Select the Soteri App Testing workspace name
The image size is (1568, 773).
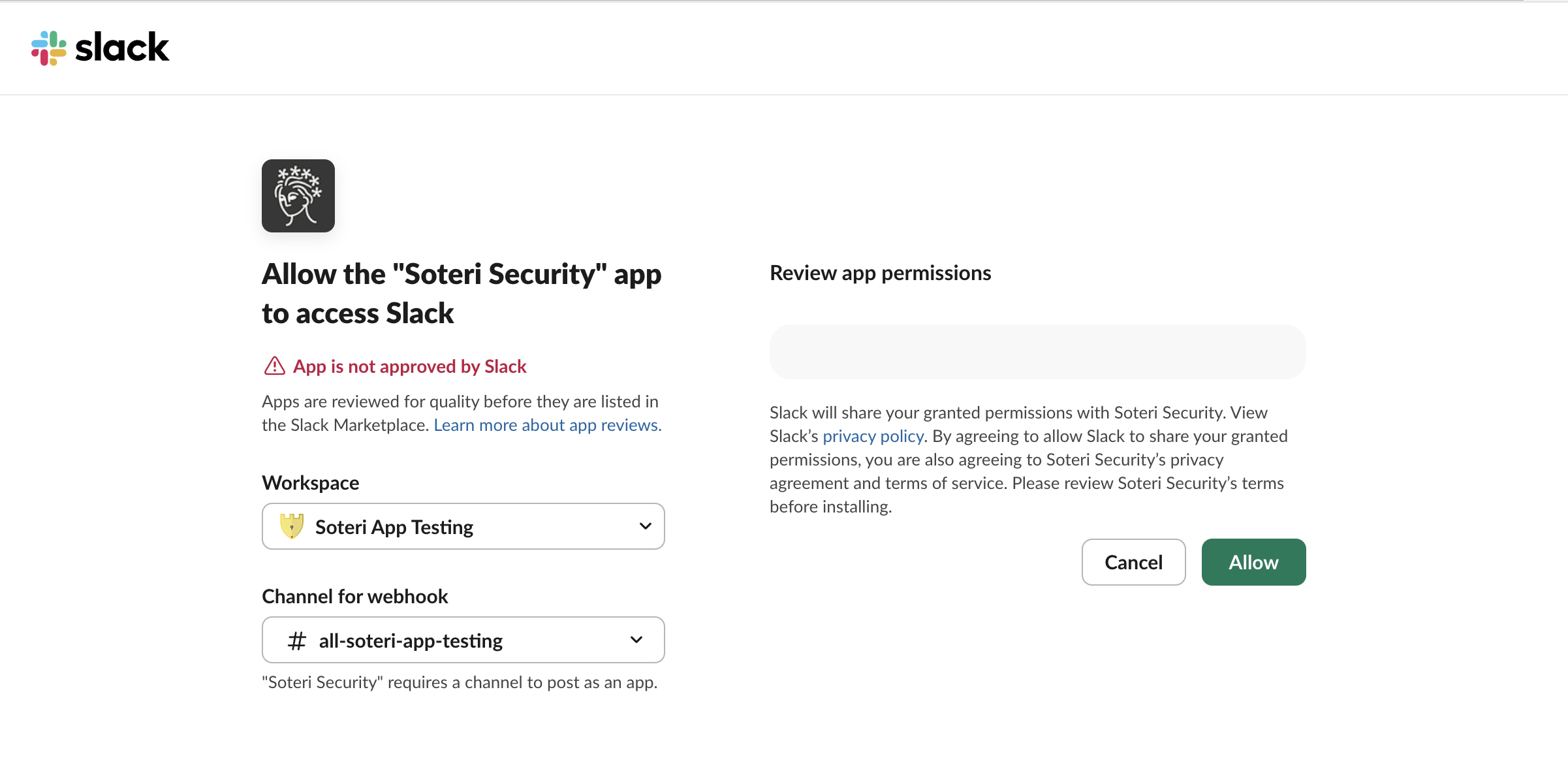coord(394,527)
